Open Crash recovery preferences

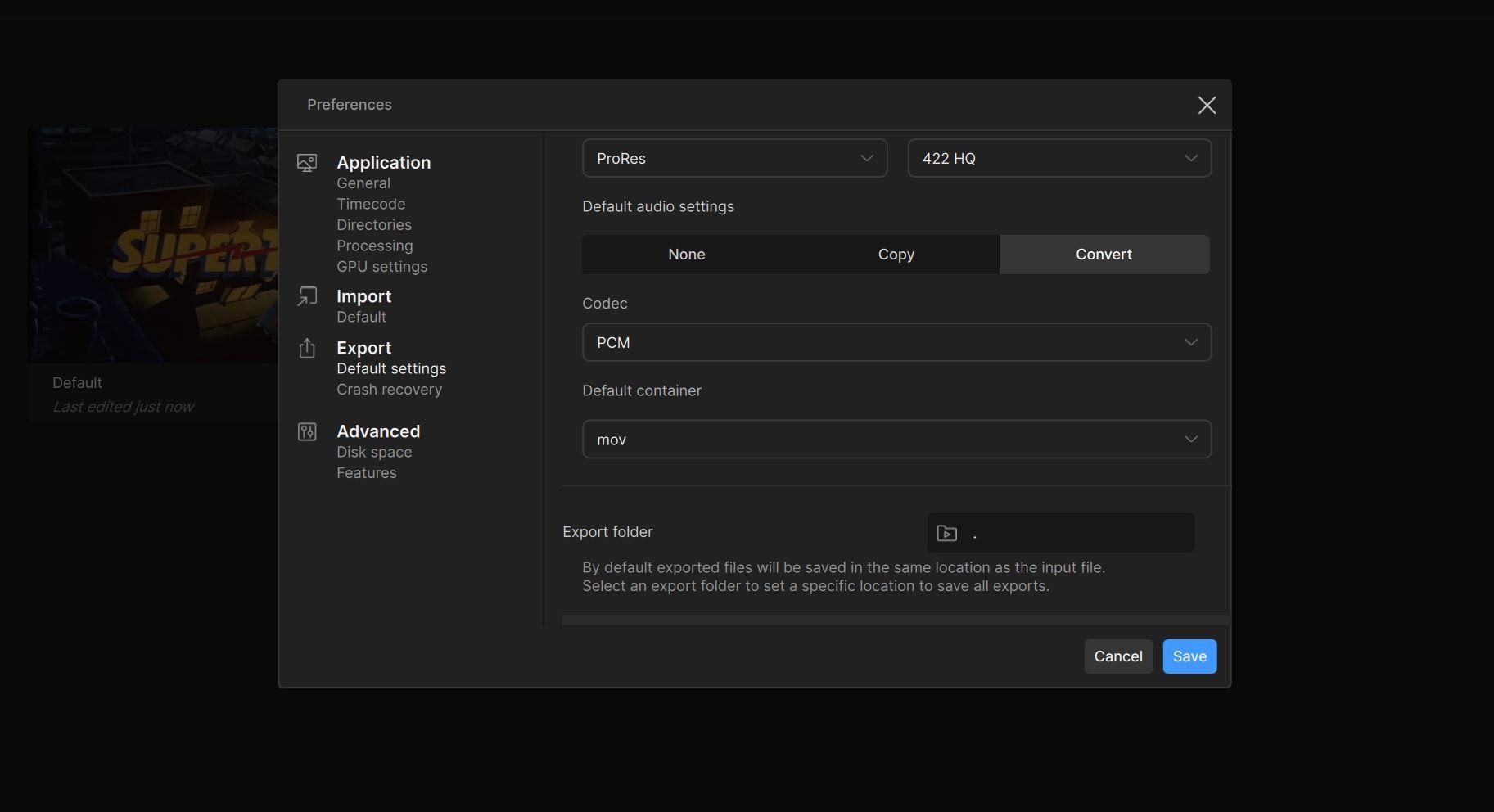tap(389, 390)
